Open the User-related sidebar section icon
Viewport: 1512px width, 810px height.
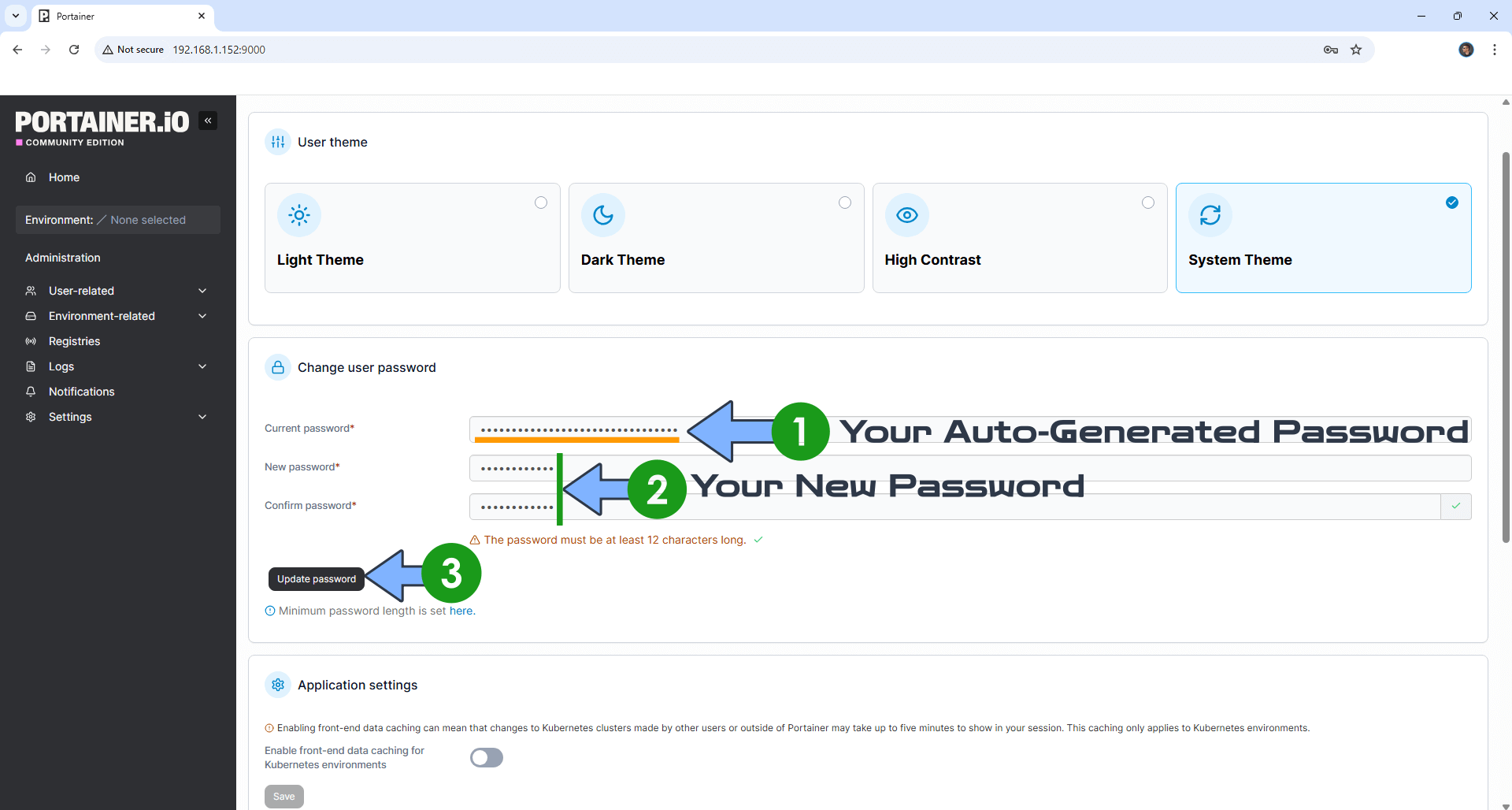click(x=30, y=291)
